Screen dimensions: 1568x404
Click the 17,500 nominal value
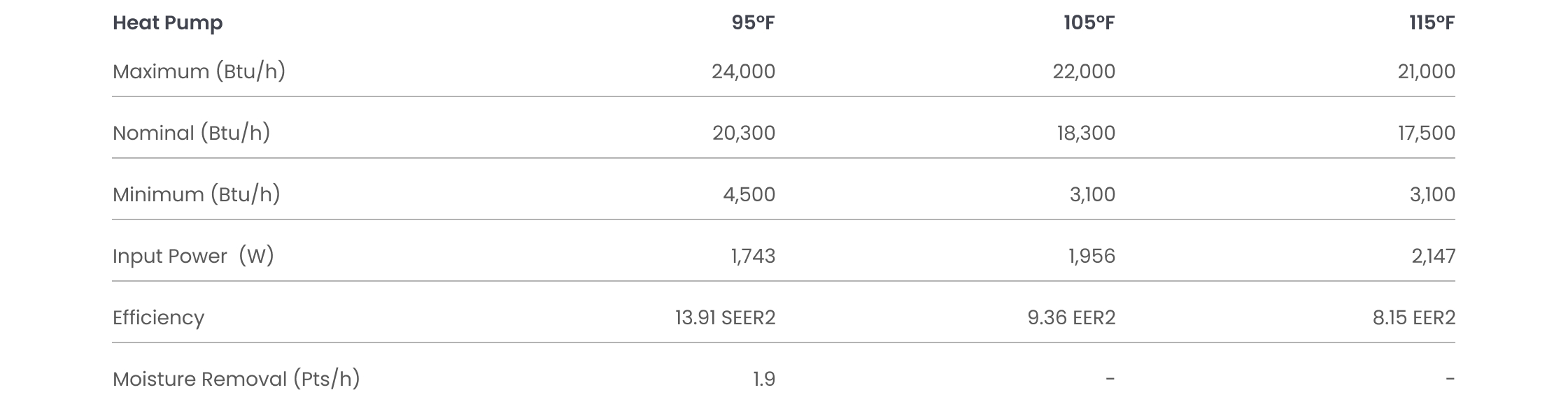point(1427,133)
